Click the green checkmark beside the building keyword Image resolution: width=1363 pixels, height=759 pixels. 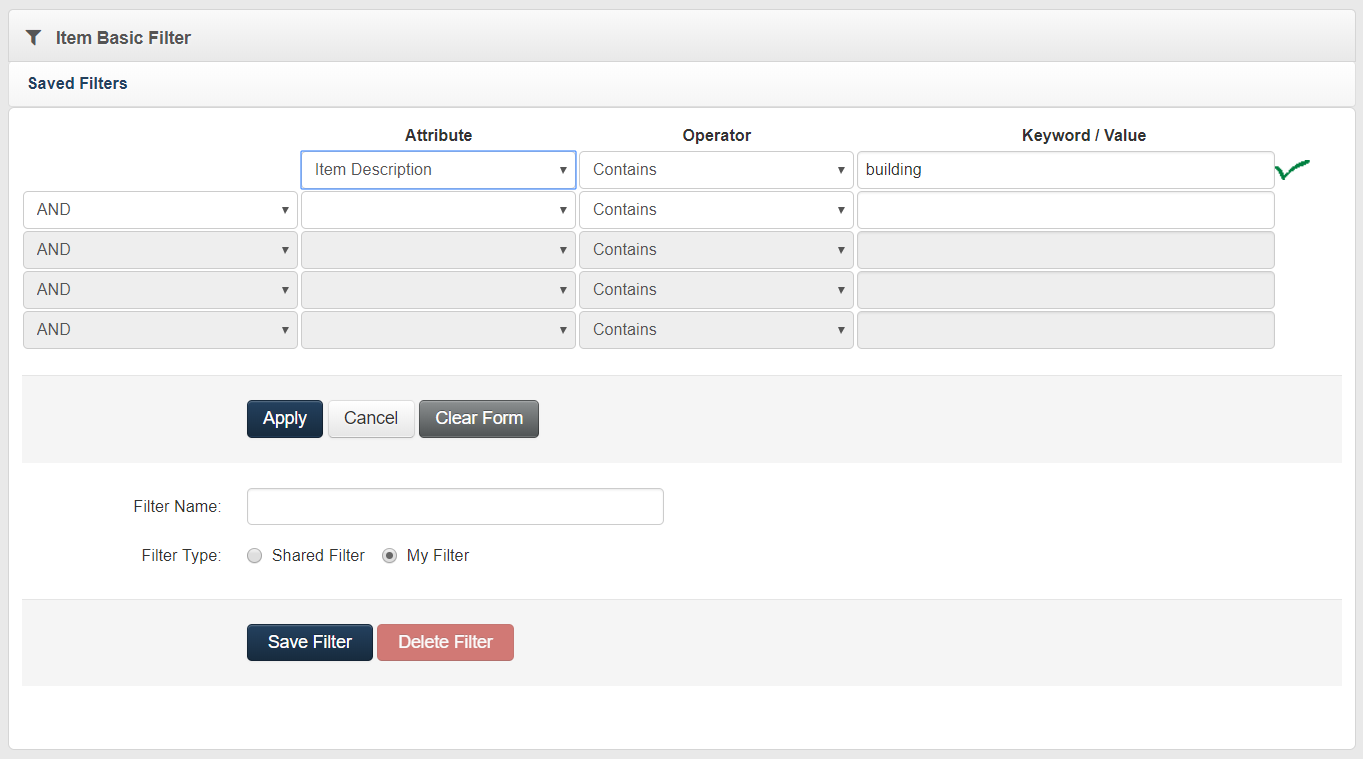tap(1291, 170)
